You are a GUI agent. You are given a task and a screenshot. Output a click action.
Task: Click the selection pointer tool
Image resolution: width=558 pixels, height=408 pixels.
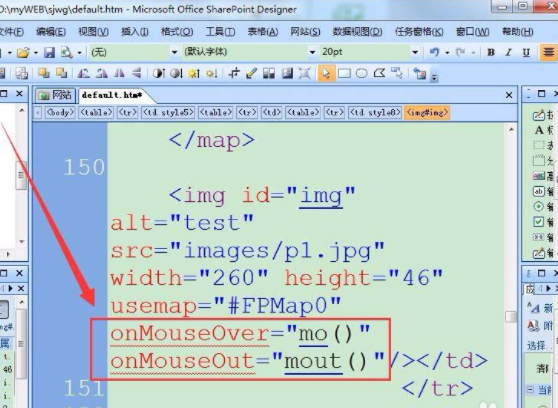point(326,73)
